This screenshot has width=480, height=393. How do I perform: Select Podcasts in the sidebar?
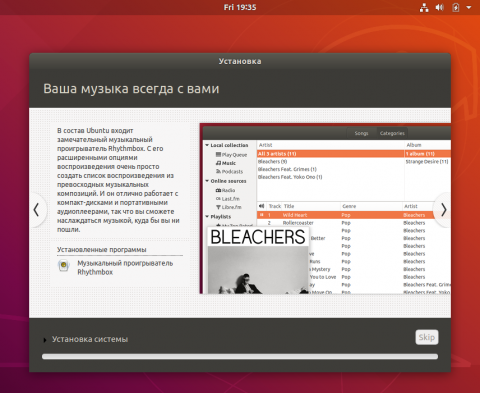(x=229, y=171)
